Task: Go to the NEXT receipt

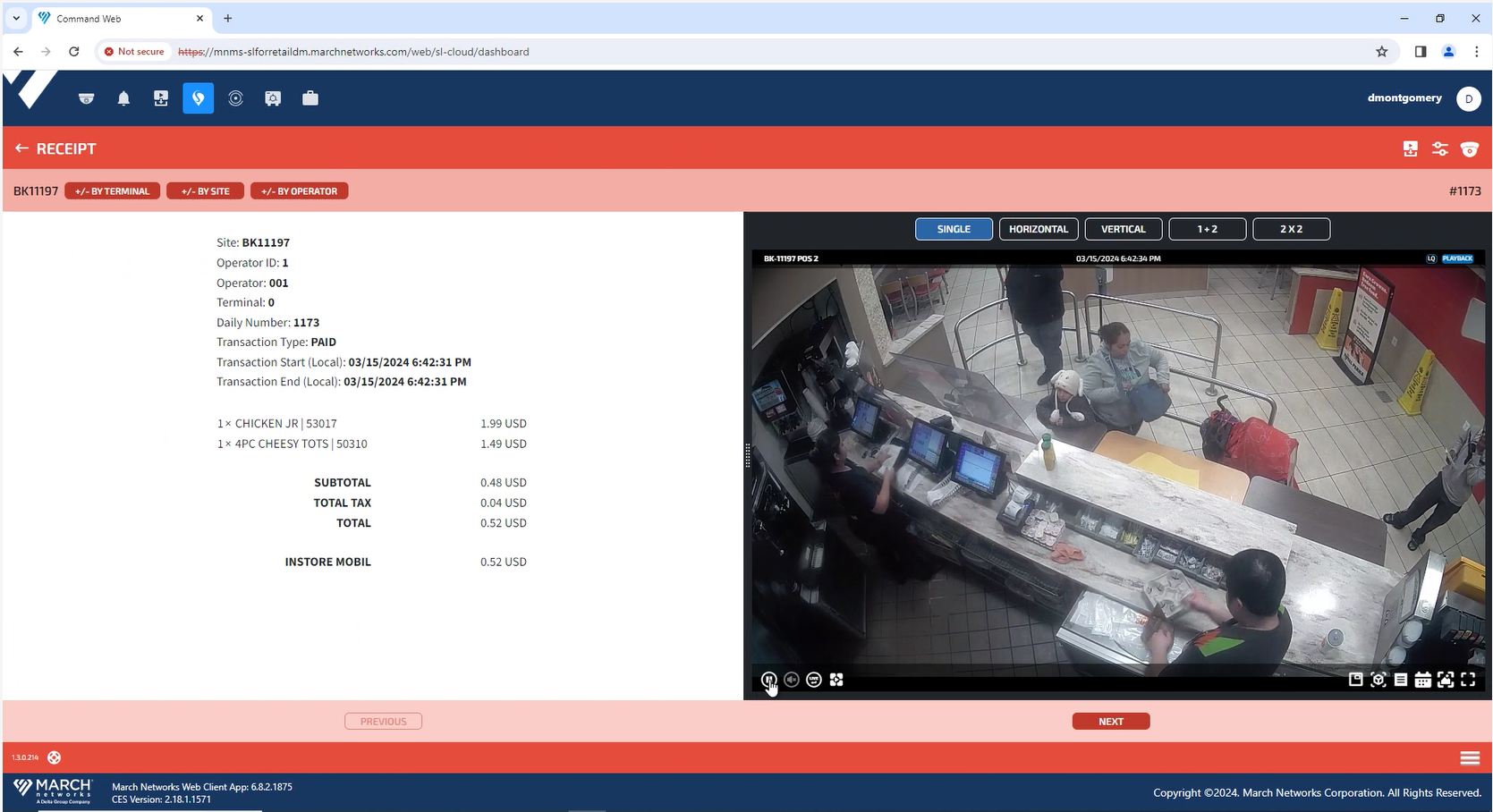Action: (x=1111, y=722)
